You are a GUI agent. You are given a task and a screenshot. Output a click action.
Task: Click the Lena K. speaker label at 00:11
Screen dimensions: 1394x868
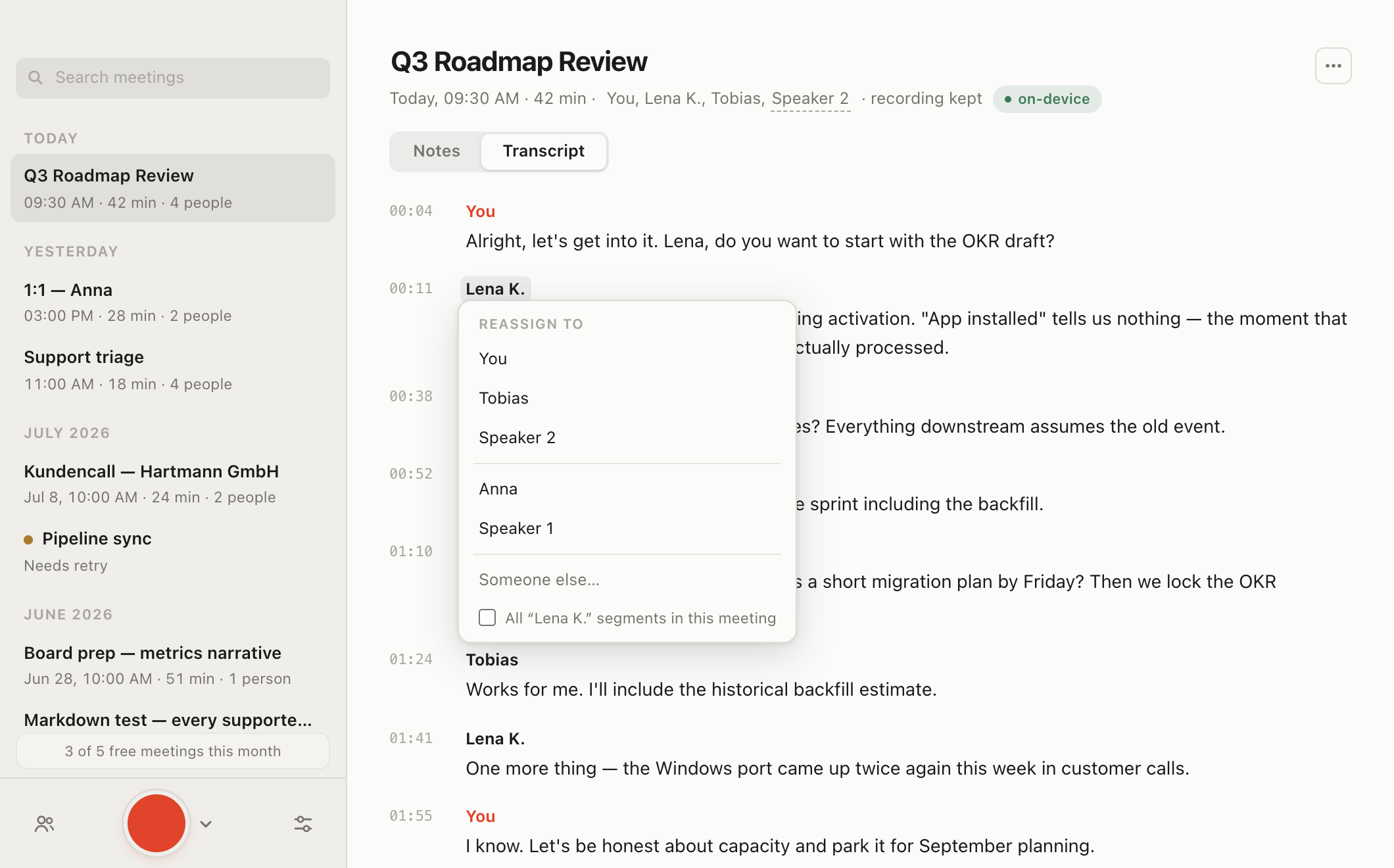[495, 289]
